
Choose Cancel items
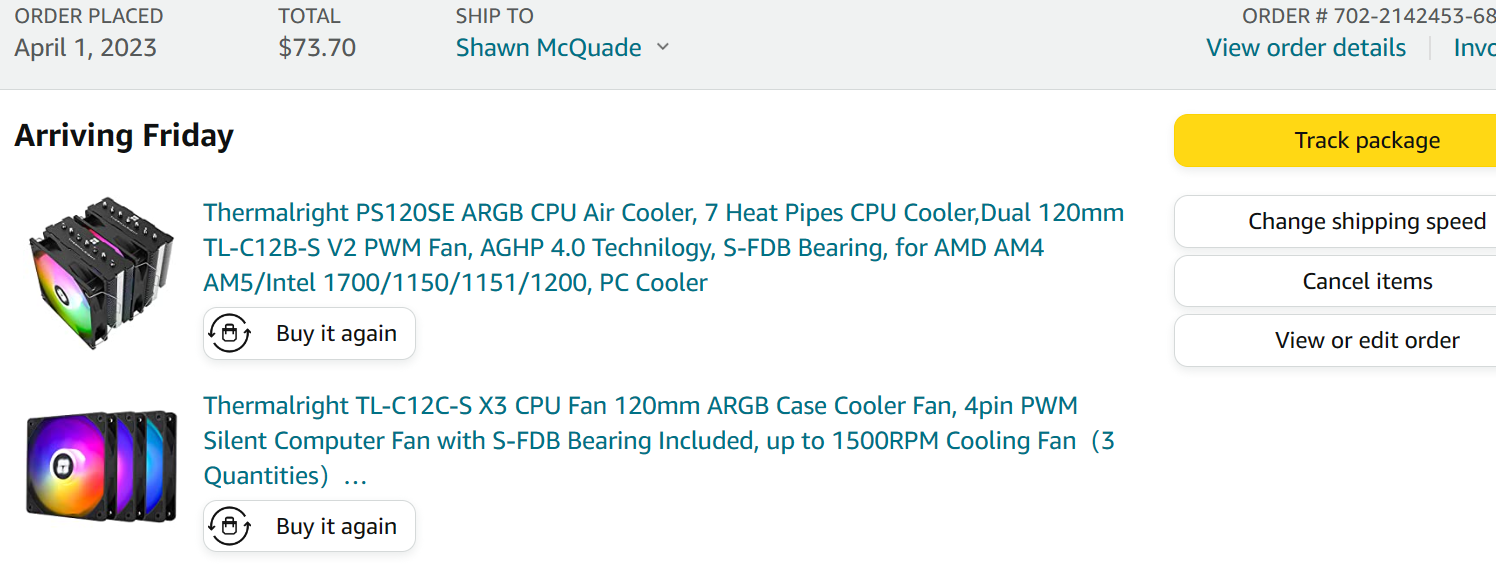point(1335,281)
